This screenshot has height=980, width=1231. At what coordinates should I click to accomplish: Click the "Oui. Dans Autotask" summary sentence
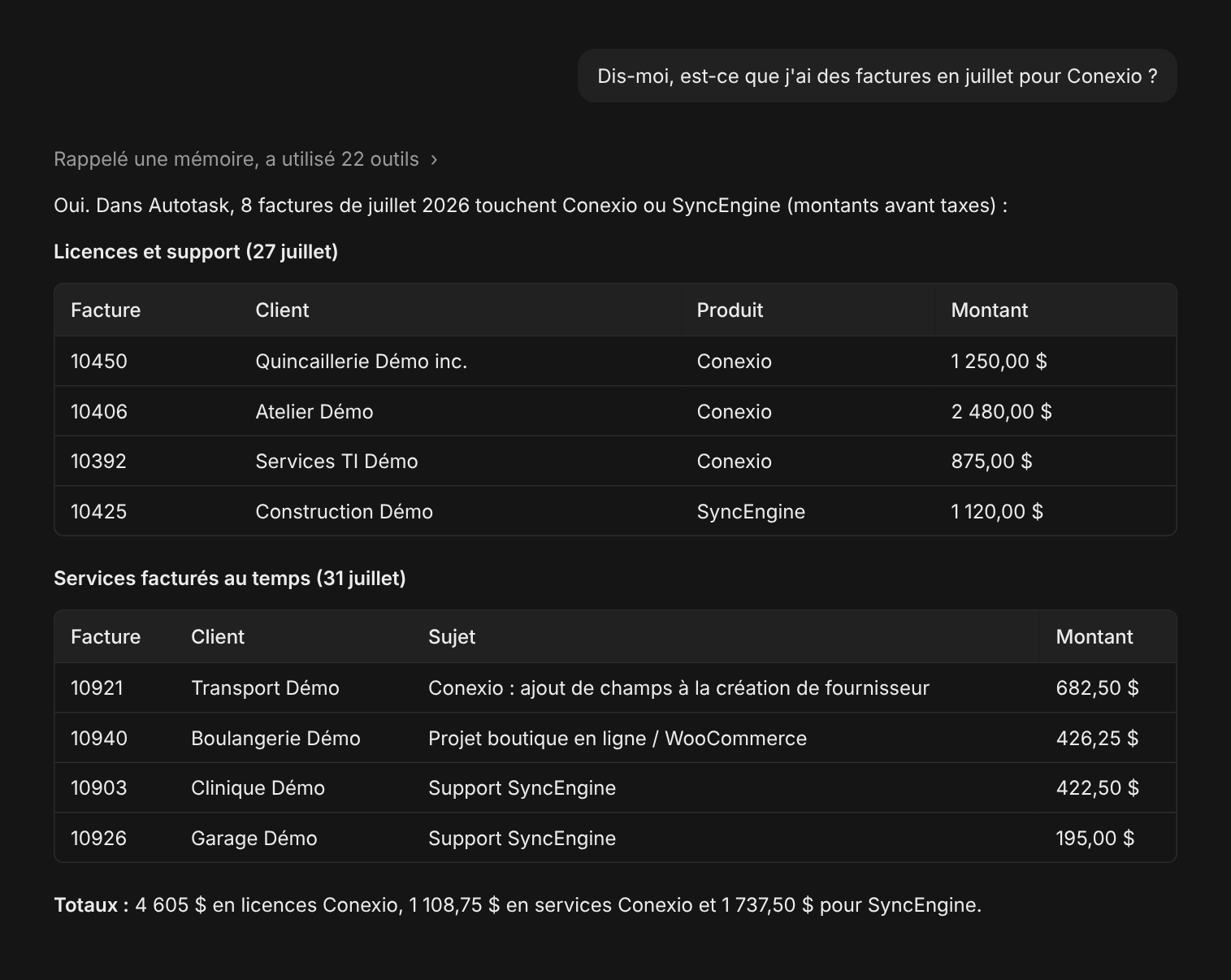tap(531, 206)
